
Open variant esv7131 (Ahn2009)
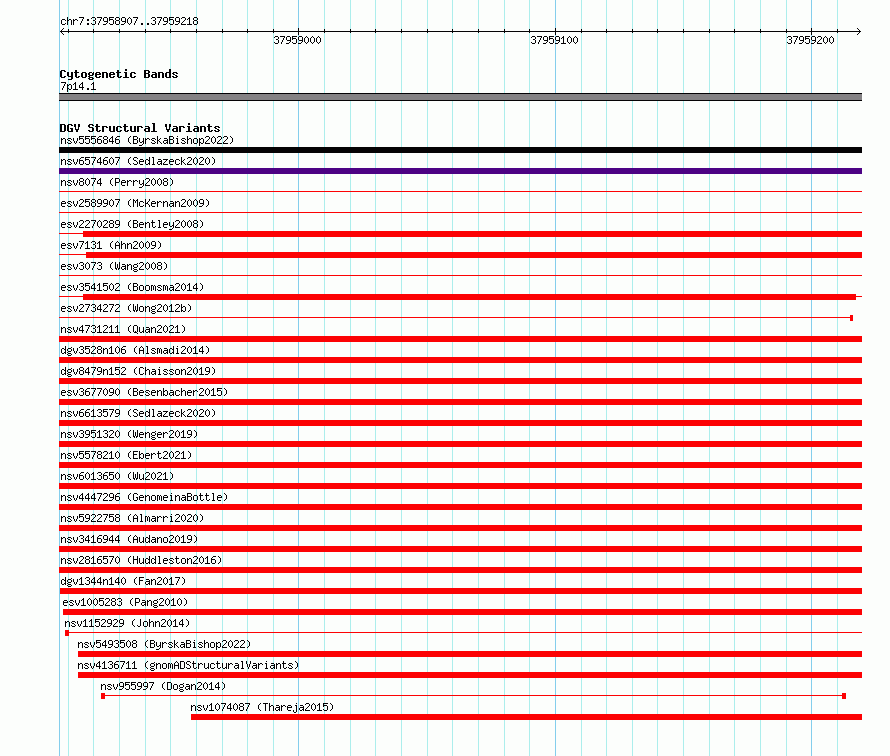(111, 245)
